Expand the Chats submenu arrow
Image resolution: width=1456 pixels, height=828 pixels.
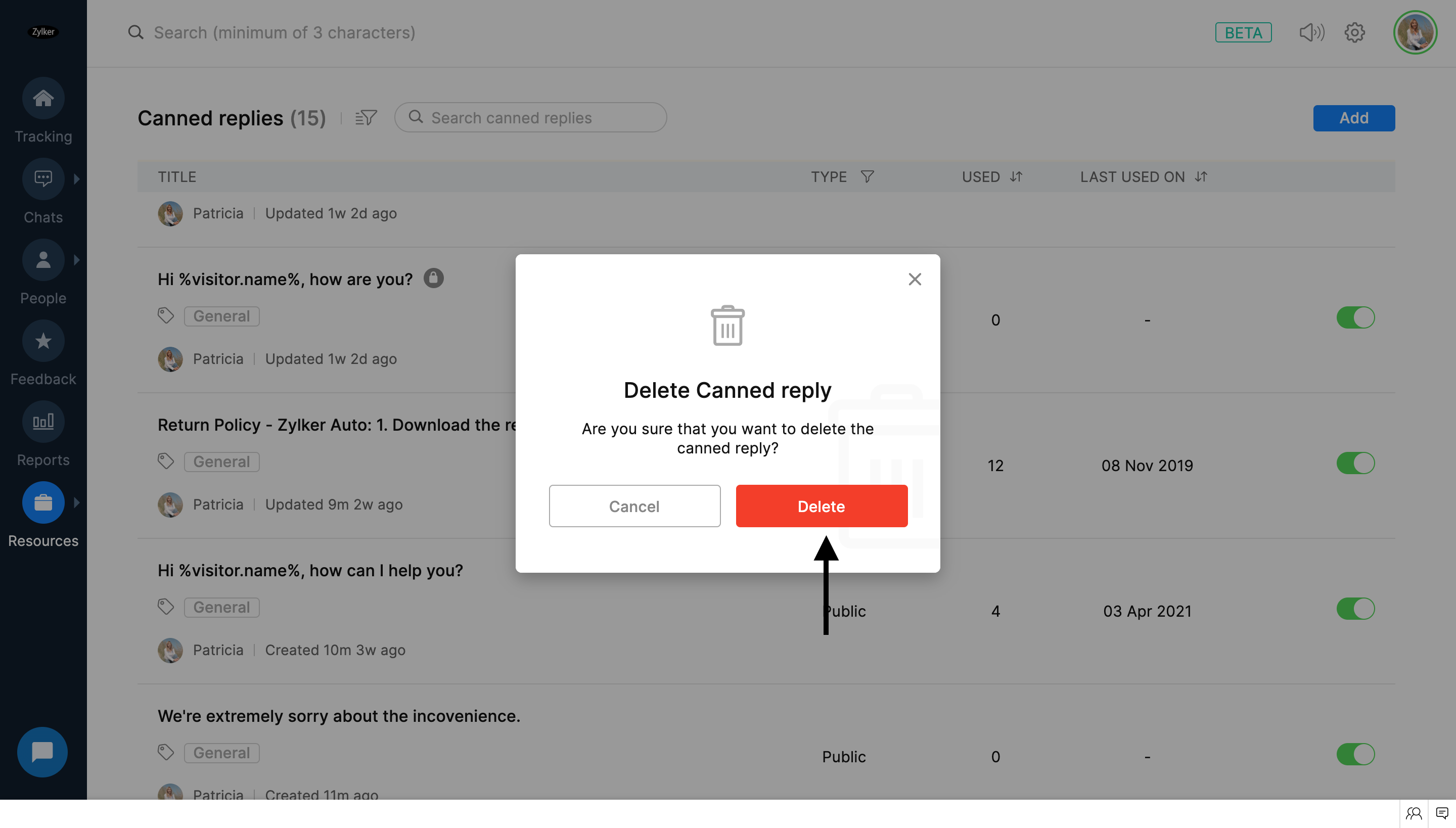[x=77, y=179]
